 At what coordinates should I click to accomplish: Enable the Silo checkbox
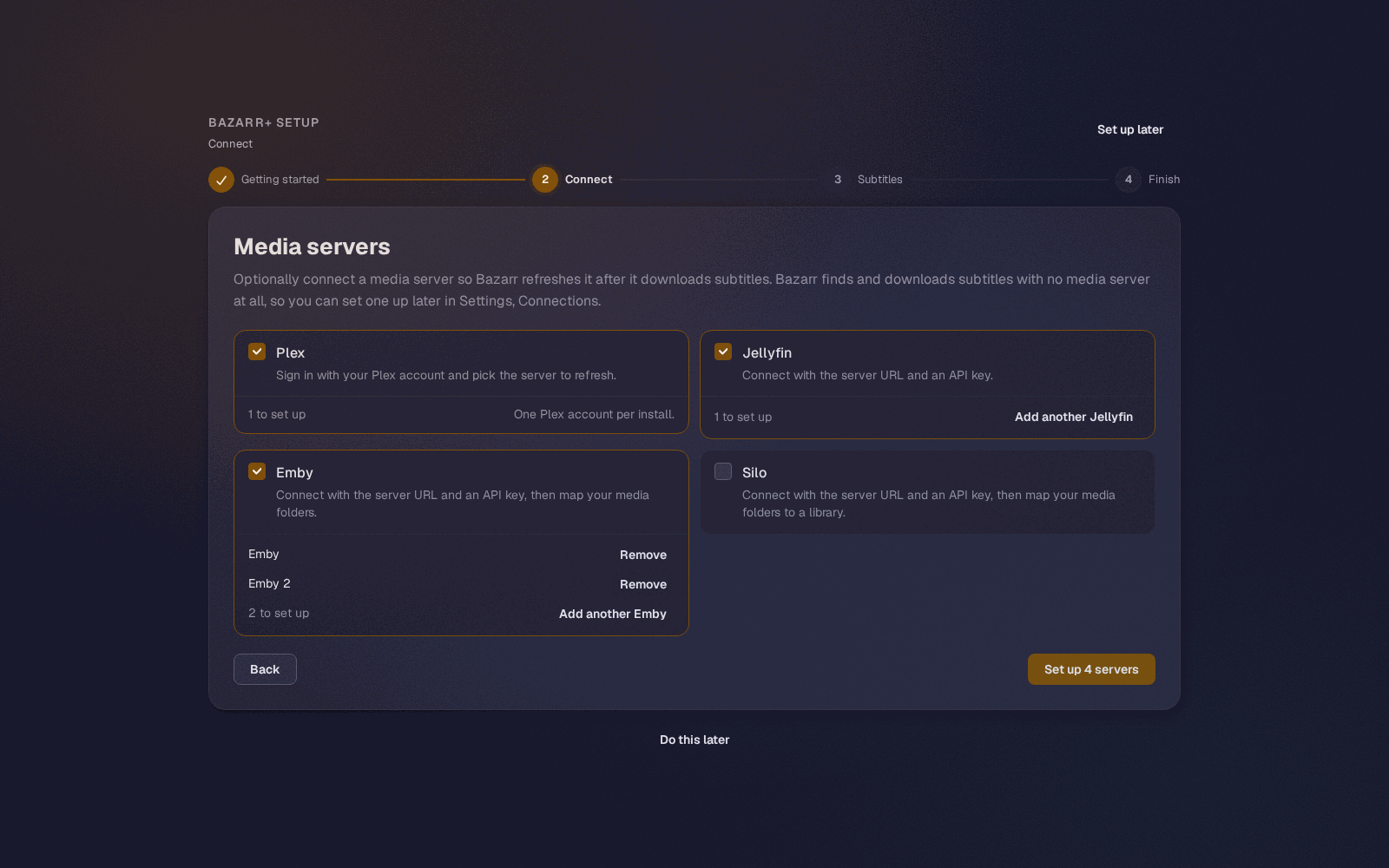[723, 471]
